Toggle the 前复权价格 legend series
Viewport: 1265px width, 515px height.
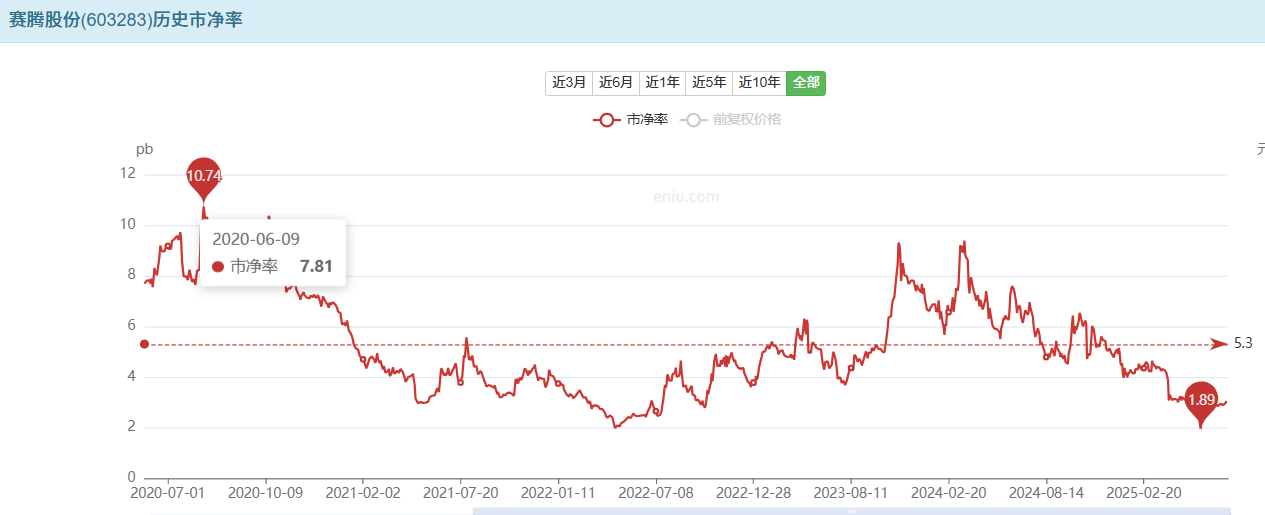pyautogui.click(x=731, y=120)
